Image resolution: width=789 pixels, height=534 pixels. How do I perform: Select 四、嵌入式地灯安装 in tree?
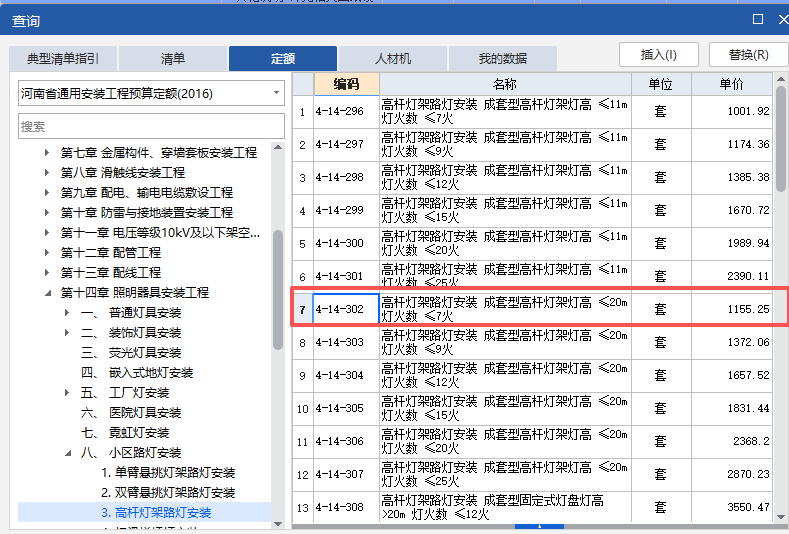pos(137,372)
